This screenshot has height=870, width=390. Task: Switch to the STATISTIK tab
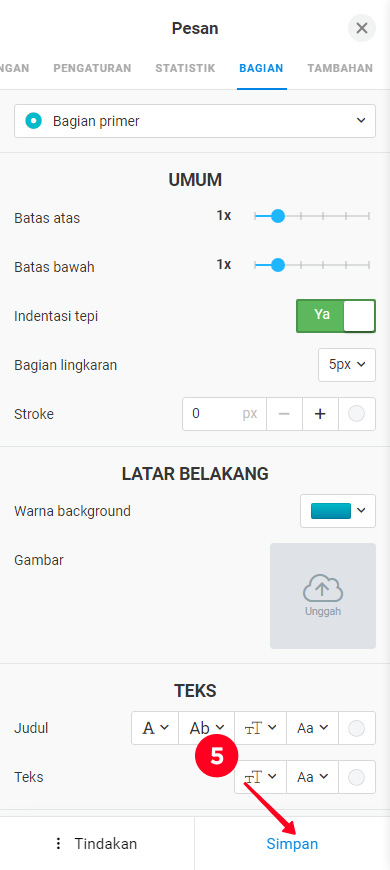(185, 68)
